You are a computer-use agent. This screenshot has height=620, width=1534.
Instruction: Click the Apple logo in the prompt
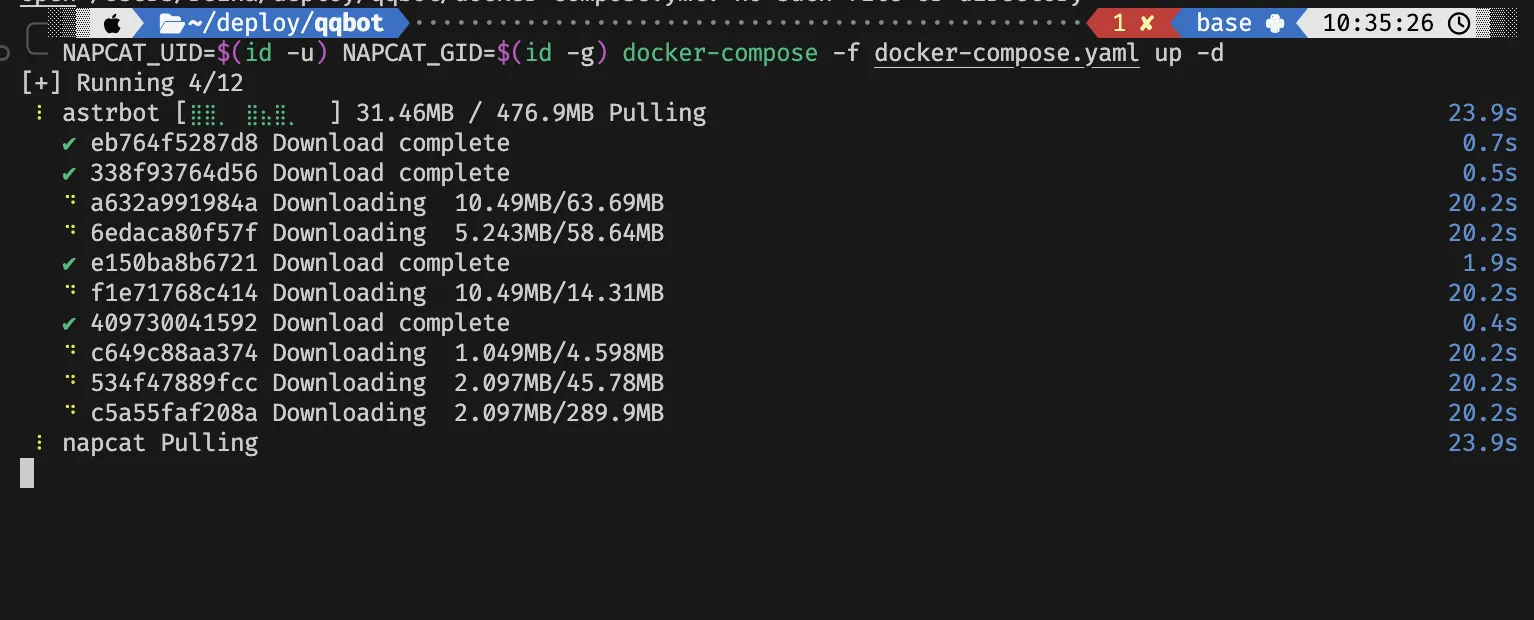(x=112, y=23)
